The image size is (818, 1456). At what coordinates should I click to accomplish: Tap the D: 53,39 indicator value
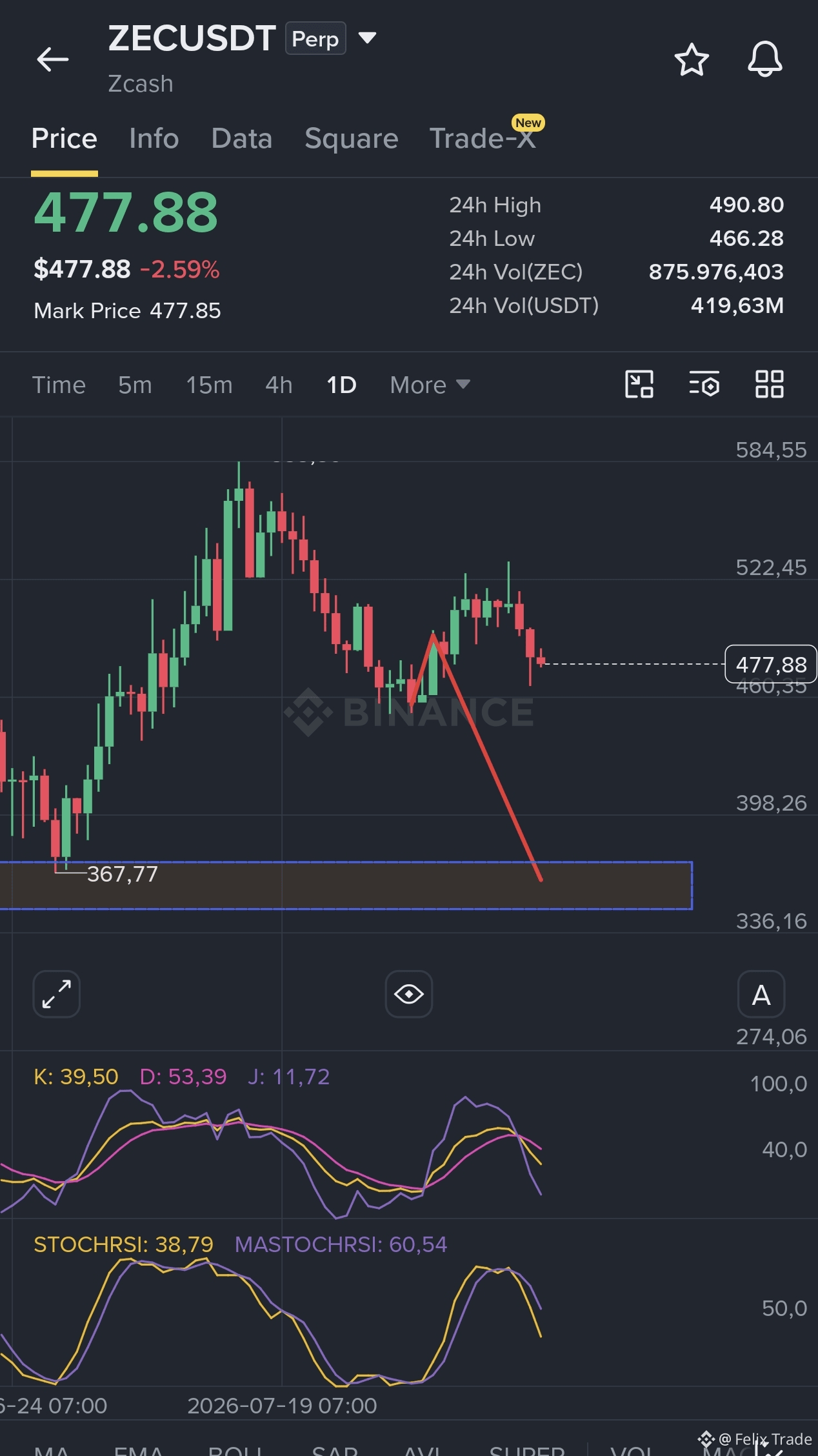(x=183, y=1077)
